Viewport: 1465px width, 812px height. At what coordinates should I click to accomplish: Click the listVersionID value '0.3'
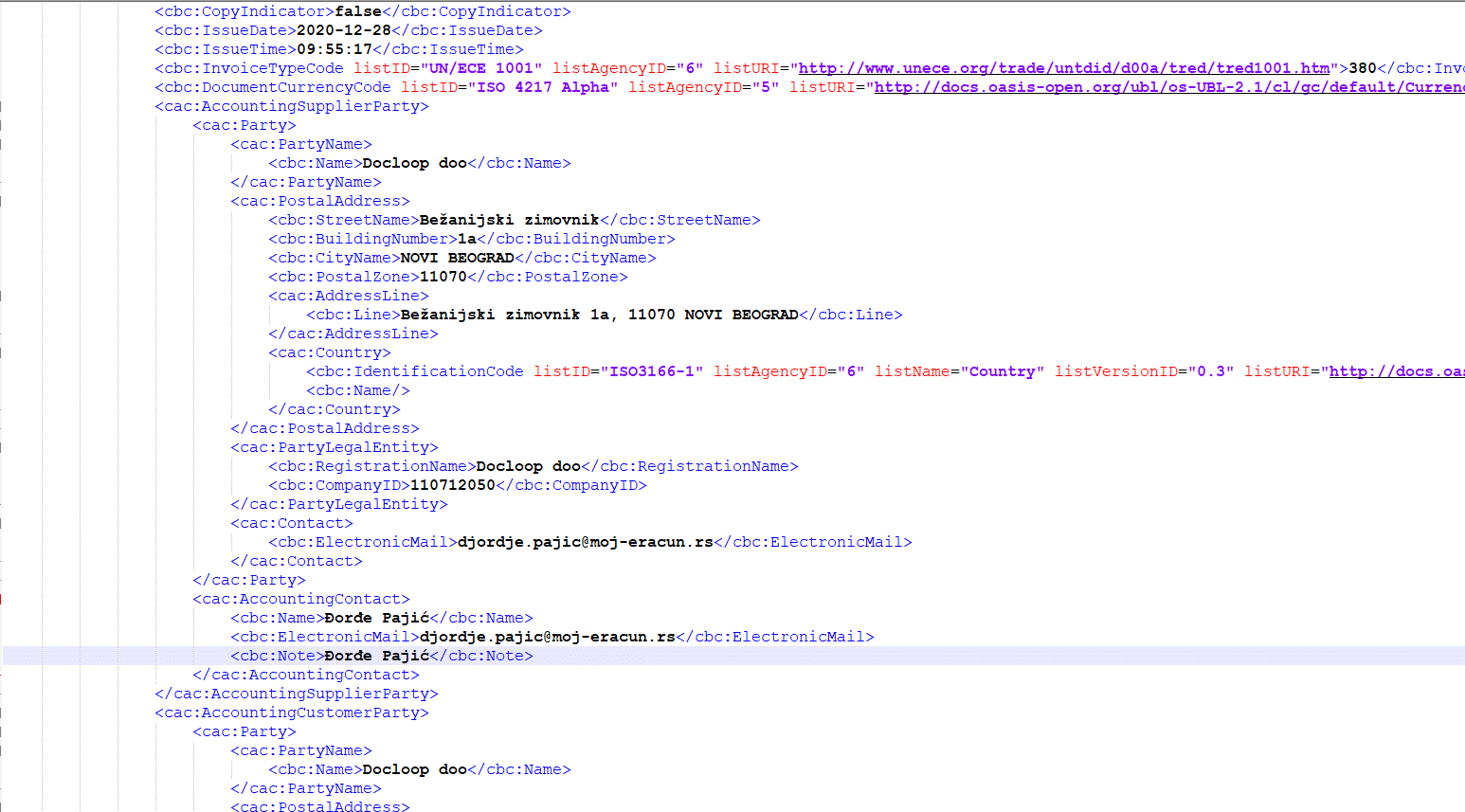(x=1211, y=371)
